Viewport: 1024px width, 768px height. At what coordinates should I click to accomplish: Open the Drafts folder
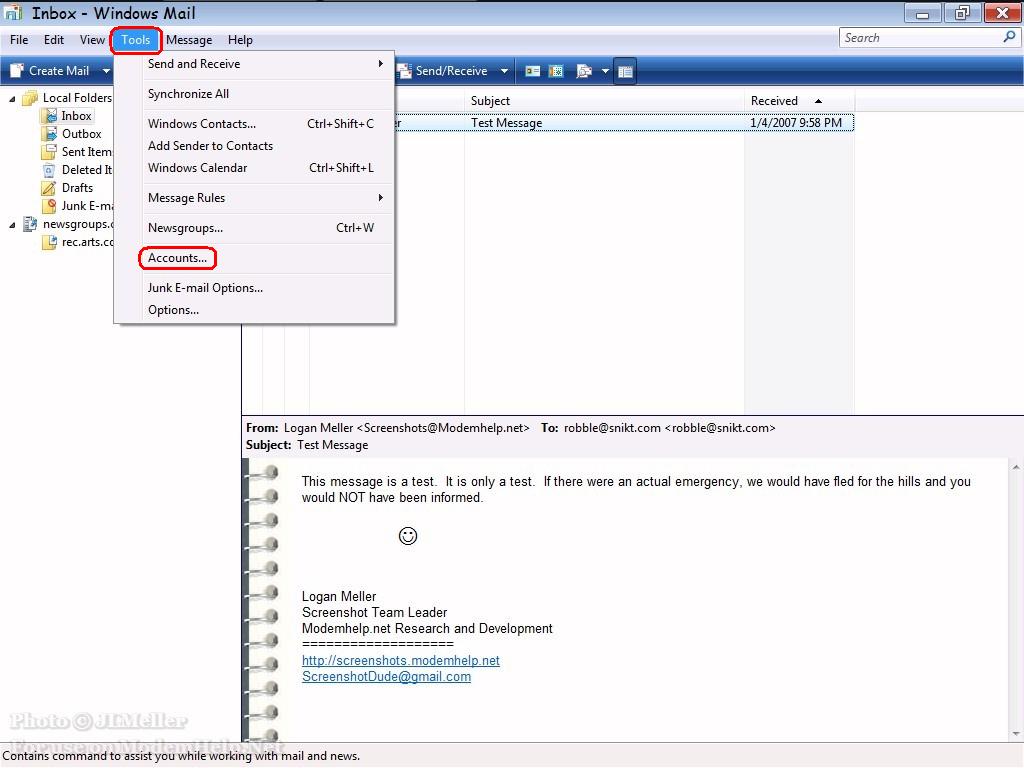[x=77, y=188]
